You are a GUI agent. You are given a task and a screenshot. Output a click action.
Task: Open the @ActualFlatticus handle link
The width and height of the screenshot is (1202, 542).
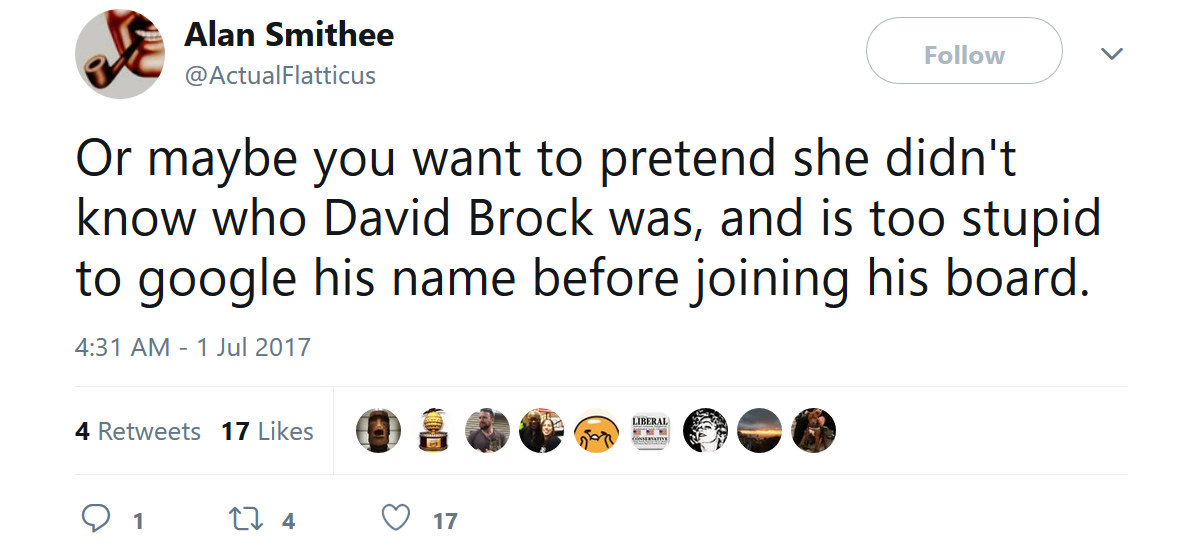(x=280, y=76)
